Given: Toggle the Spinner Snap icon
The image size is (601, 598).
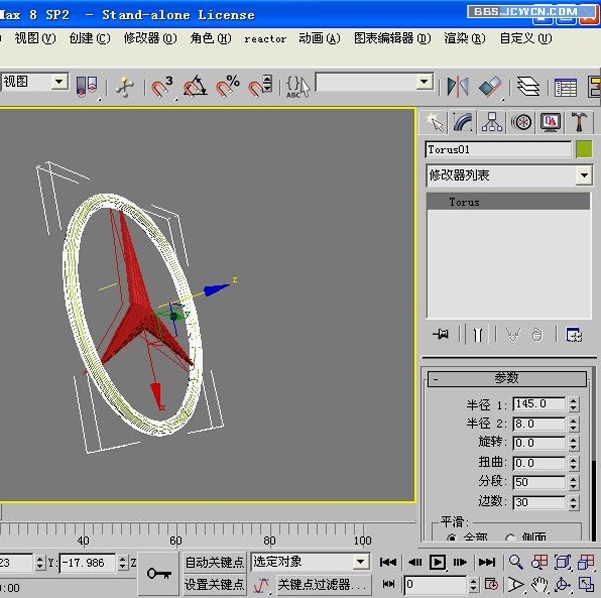Looking at the screenshot, I should (260, 87).
